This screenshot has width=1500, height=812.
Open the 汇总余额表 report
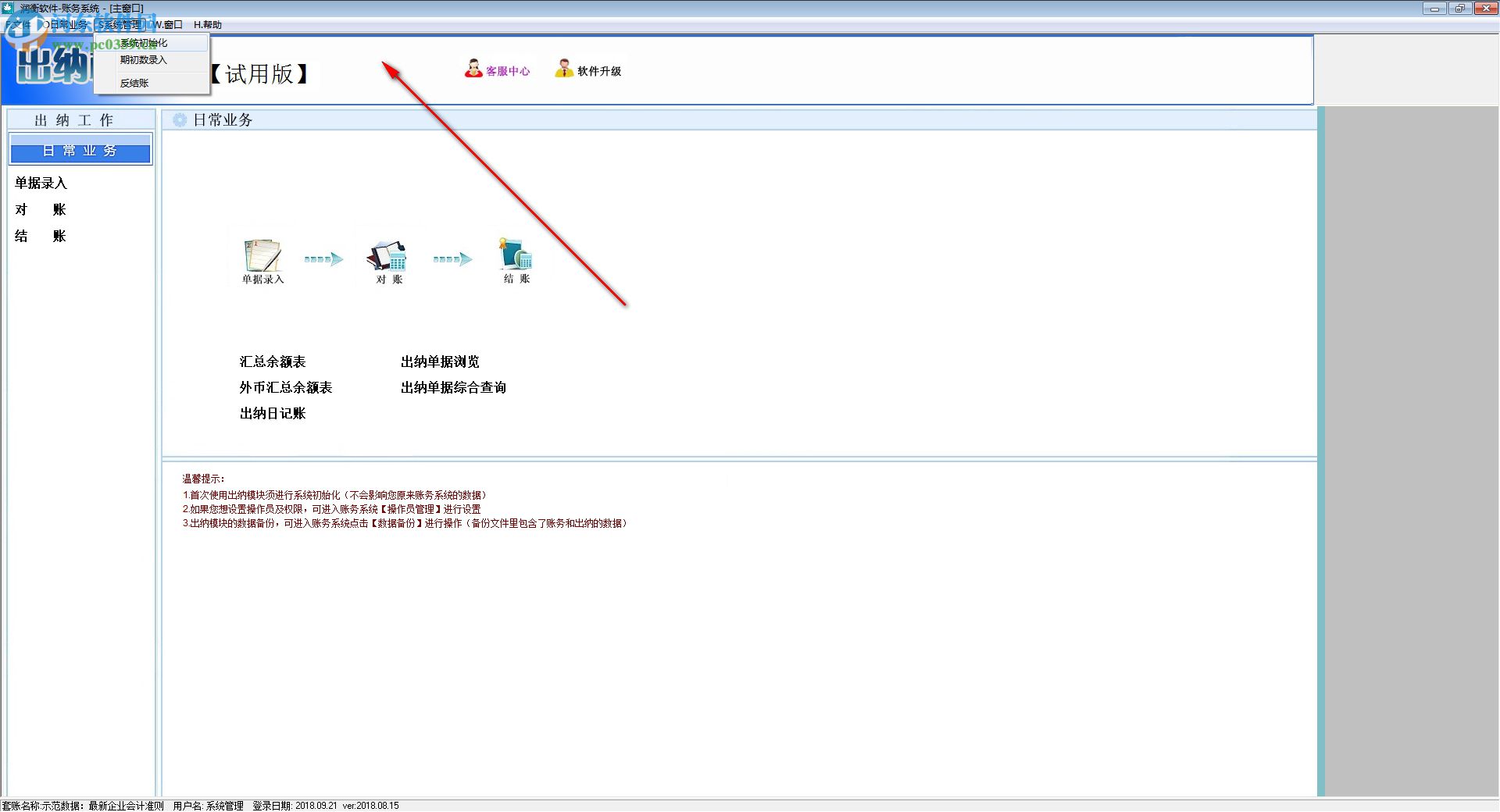273,361
